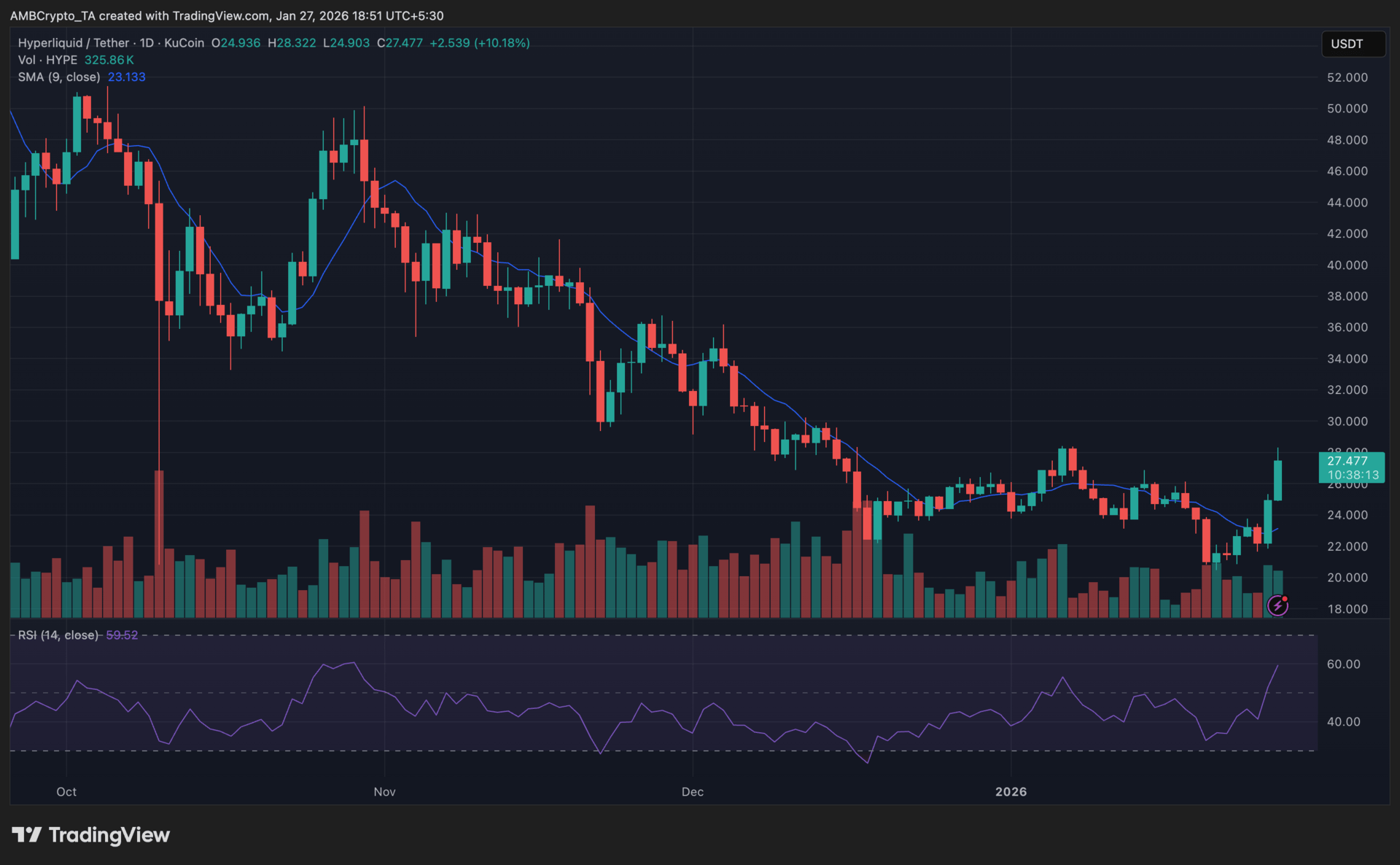Click the Oct label on time axis

pos(66,791)
